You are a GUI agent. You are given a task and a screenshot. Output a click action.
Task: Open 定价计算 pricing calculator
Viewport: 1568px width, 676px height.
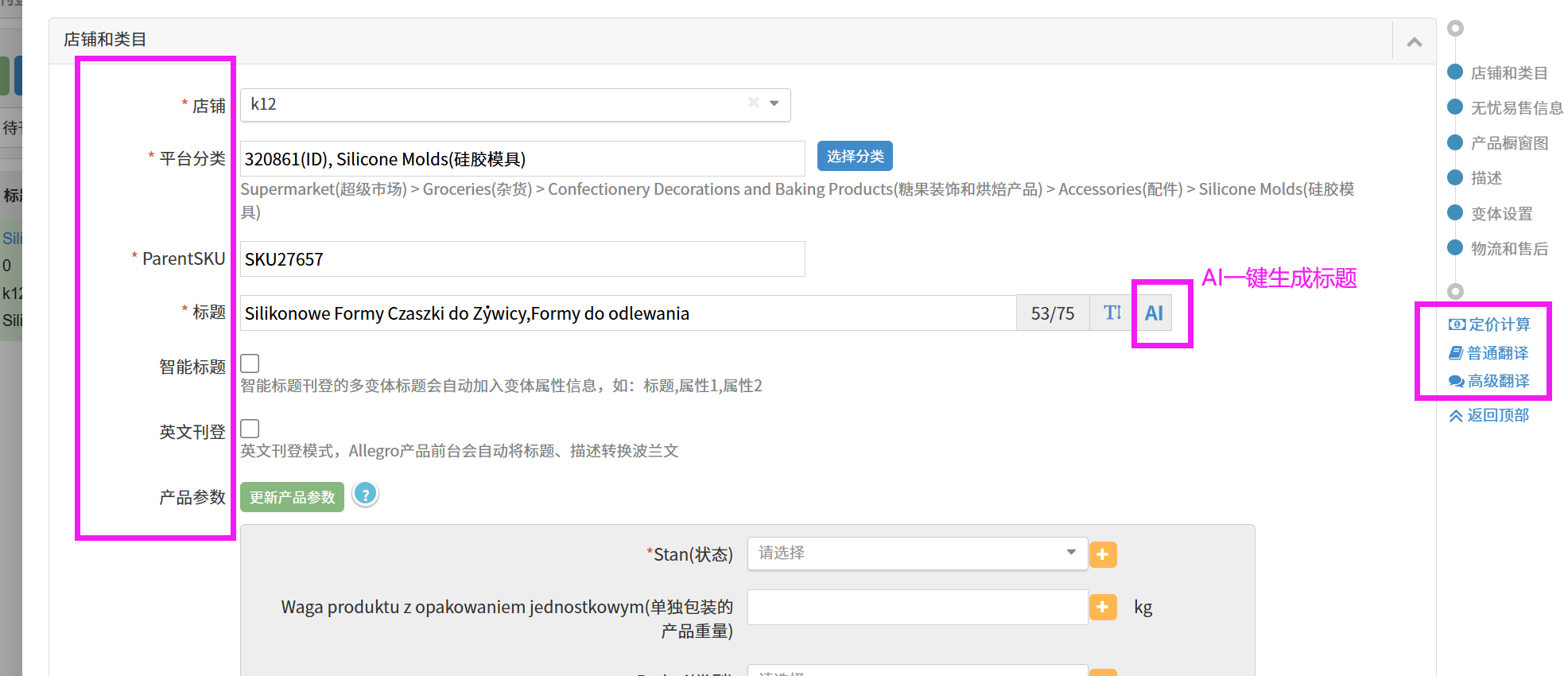point(1489,324)
